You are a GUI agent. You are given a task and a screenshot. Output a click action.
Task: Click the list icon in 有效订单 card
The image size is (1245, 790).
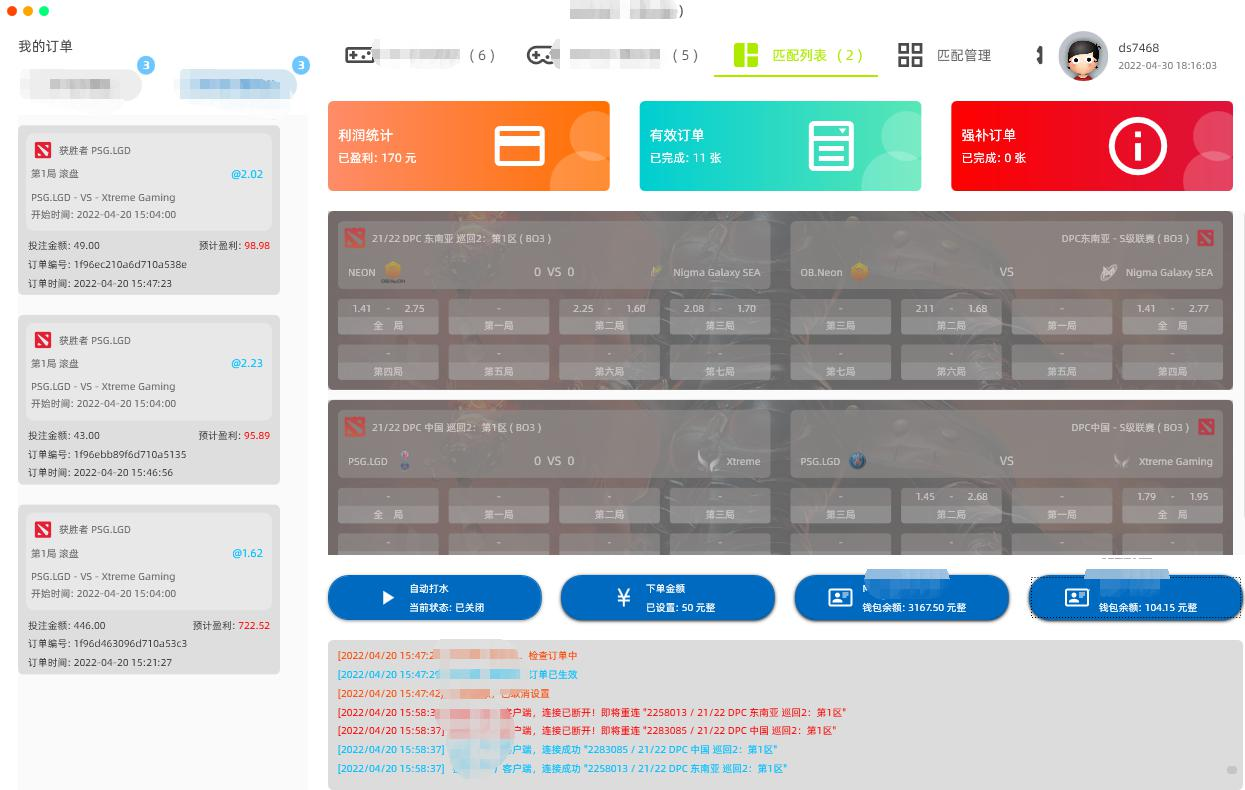click(x=831, y=146)
